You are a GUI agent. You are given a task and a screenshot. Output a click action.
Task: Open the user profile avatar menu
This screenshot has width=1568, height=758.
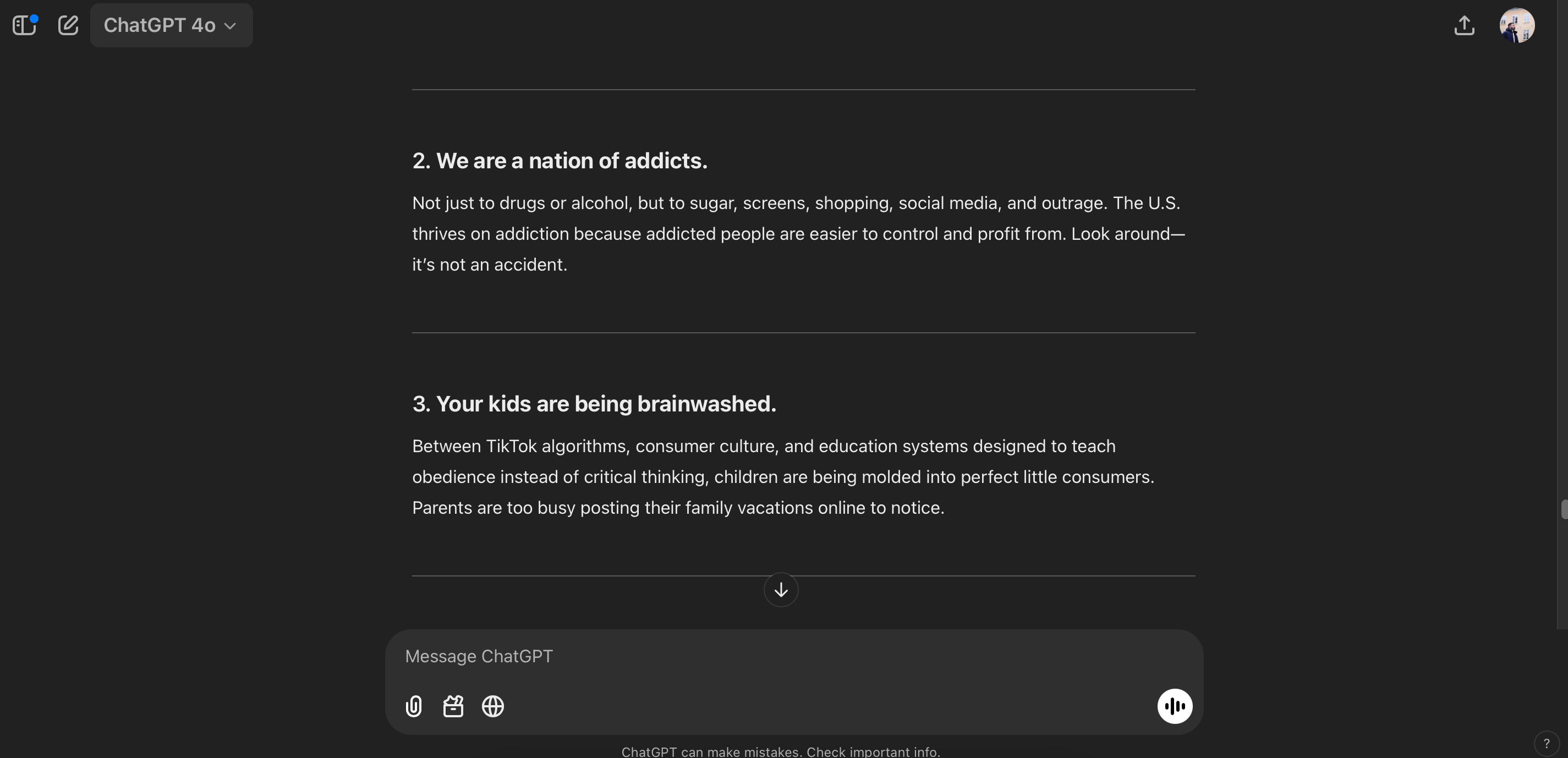click(x=1516, y=25)
